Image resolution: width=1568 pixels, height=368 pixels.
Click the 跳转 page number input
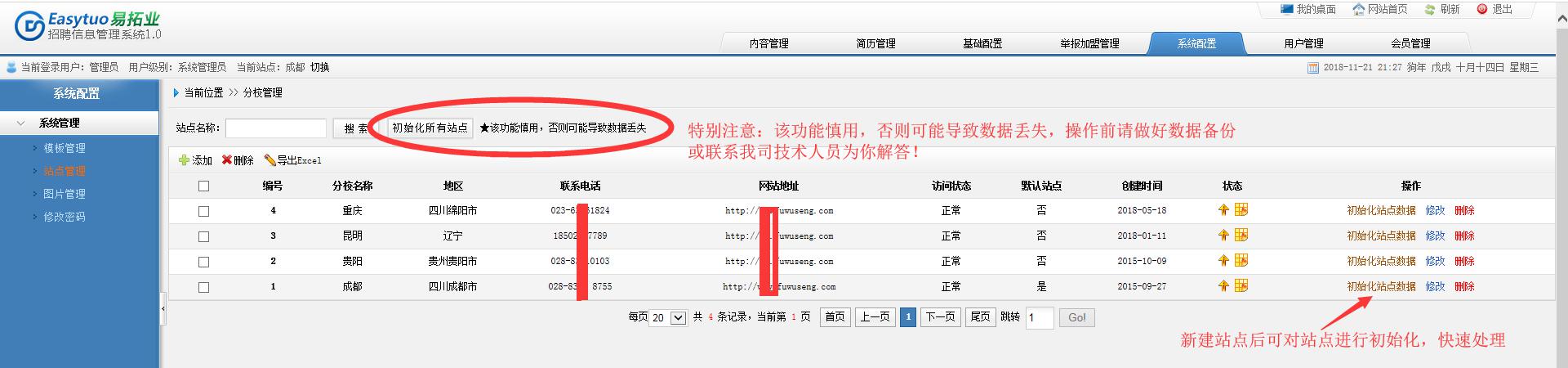coord(1040,317)
